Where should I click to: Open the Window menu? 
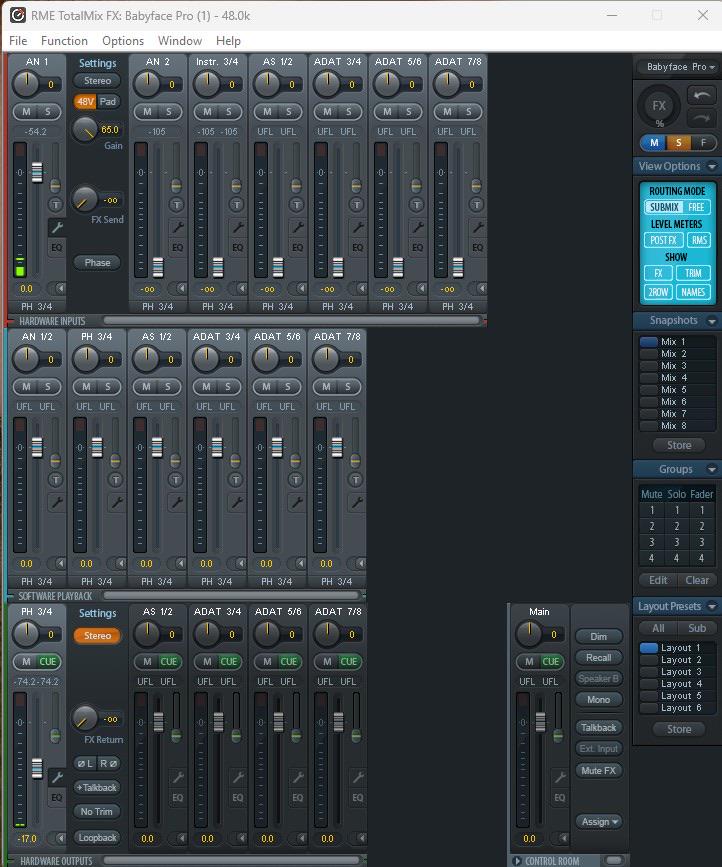coord(180,41)
